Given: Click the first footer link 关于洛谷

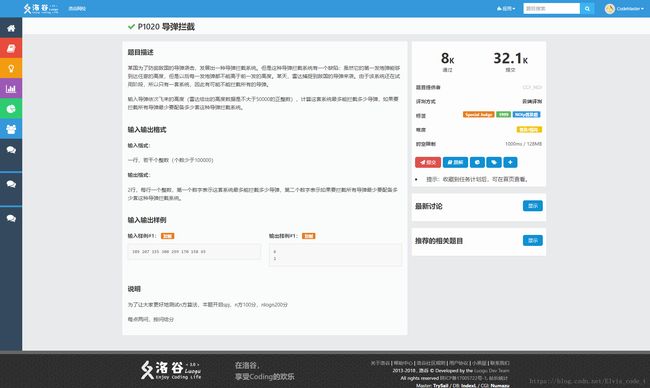Looking at the screenshot, I should [x=380, y=363].
